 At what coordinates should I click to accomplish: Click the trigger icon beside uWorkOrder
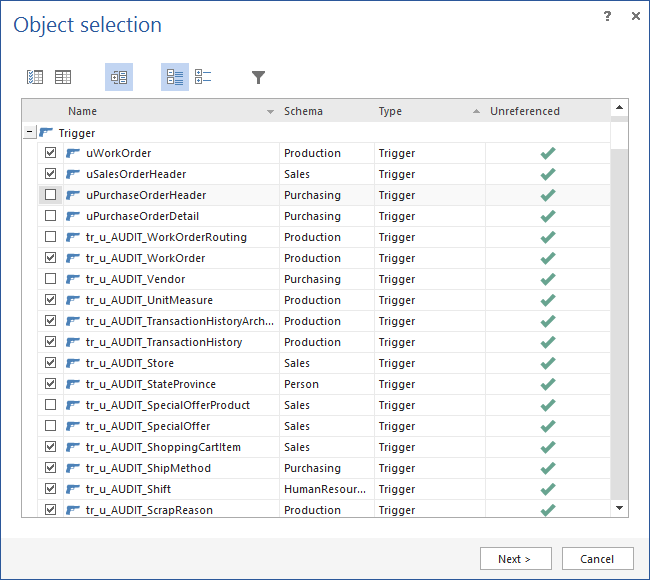(x=73, y=153)
